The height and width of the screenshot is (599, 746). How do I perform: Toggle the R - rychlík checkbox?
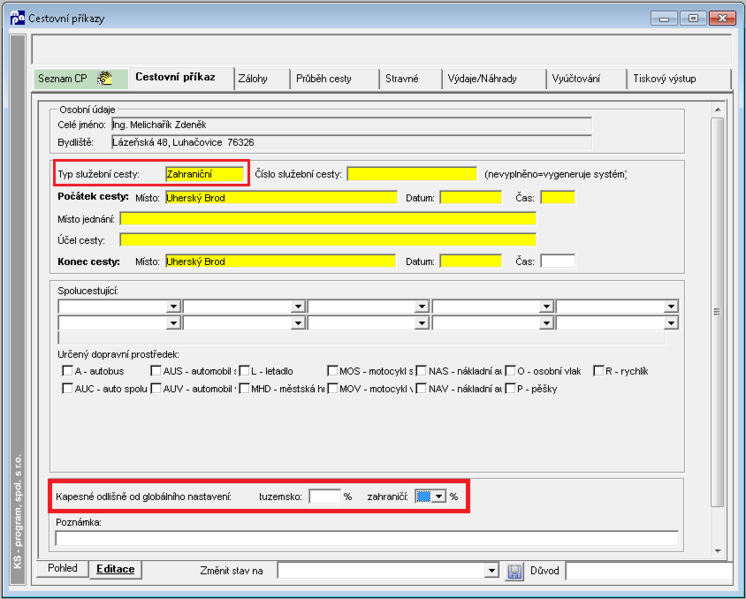click(x=599, y=371)
